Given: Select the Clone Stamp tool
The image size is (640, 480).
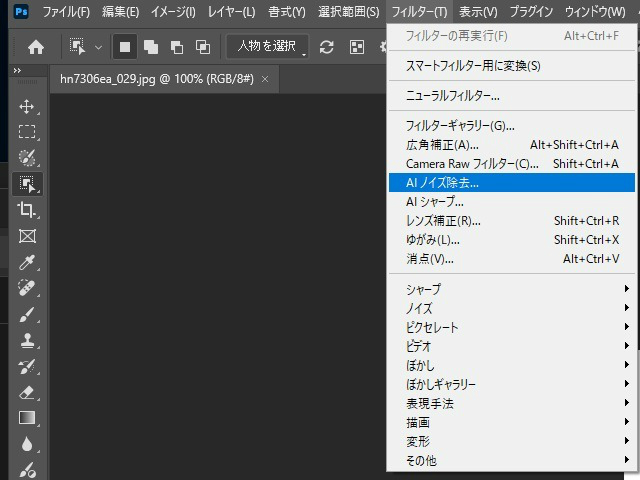Looking at the screenshot, I should click(27, 340).
